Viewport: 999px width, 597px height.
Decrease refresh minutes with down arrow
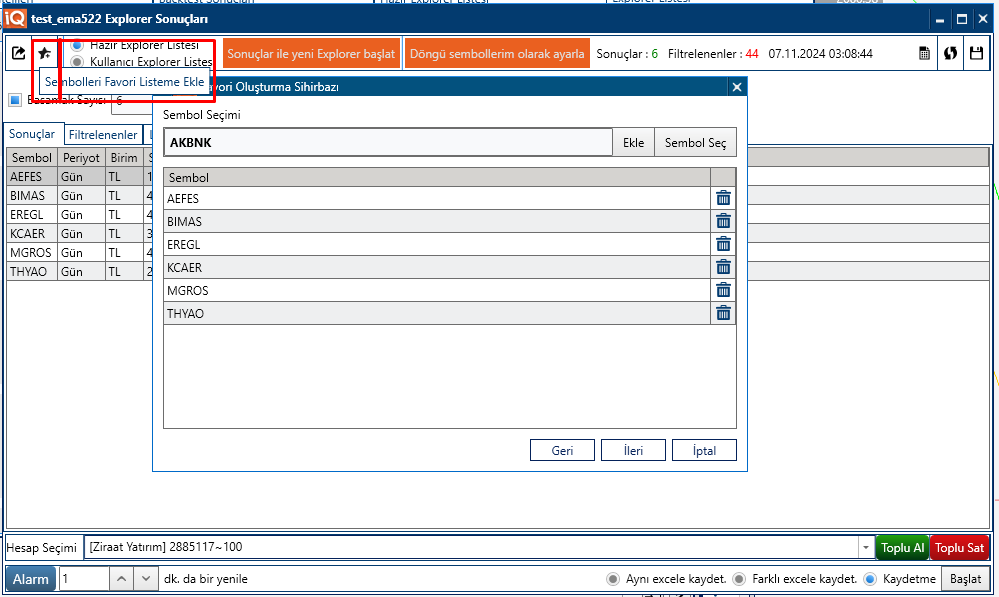coord(146,579)
